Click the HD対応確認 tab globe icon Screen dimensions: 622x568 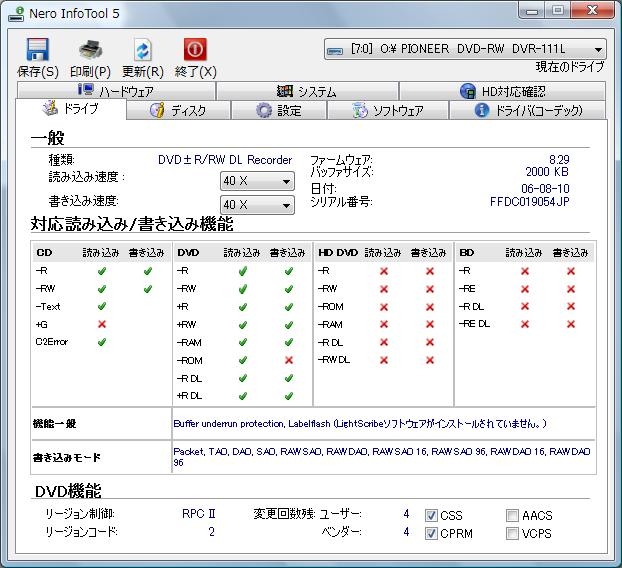pos(468,91)
